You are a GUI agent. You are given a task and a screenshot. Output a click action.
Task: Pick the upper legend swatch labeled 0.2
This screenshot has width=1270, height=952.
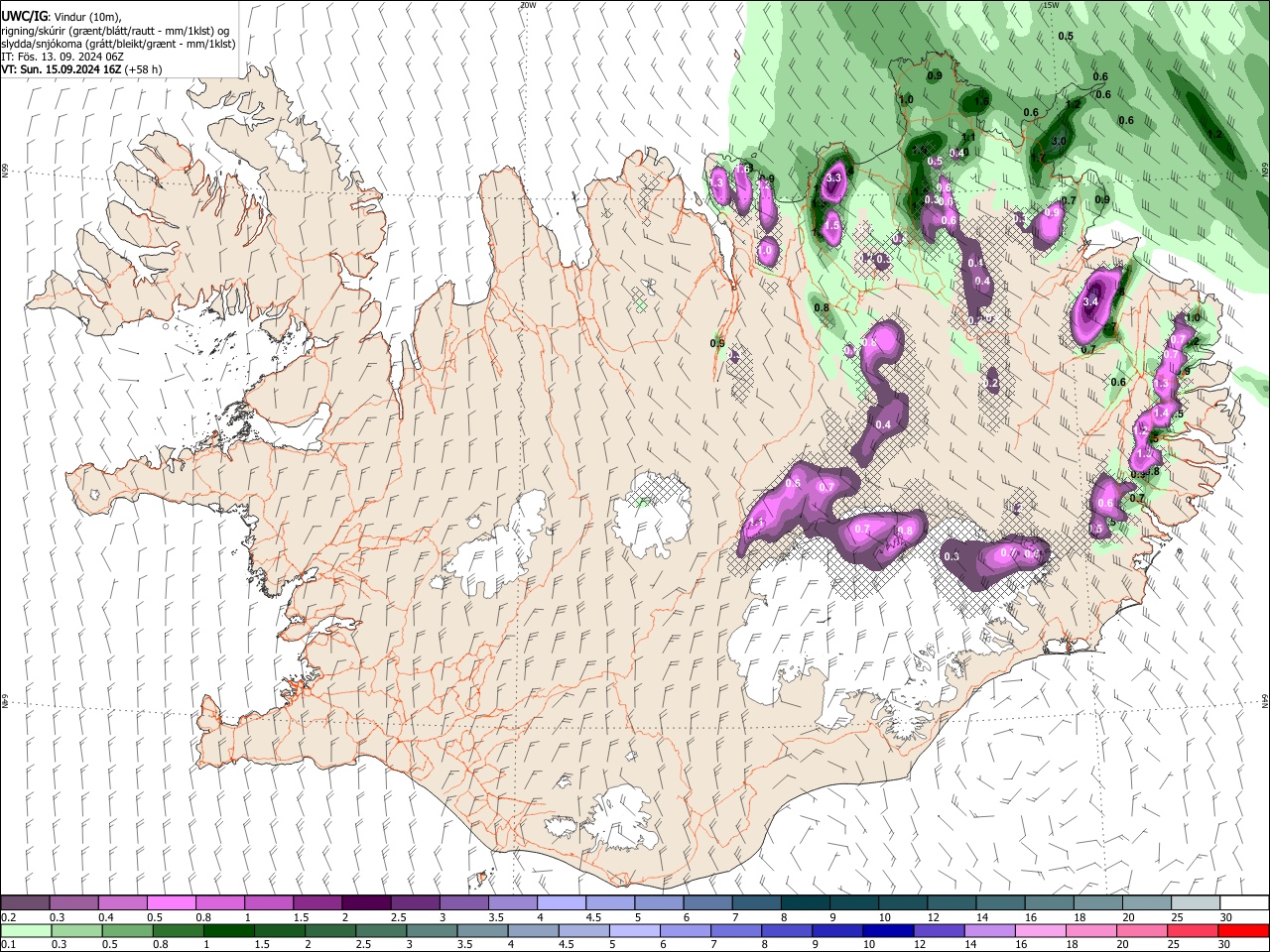tap(25, 903)
